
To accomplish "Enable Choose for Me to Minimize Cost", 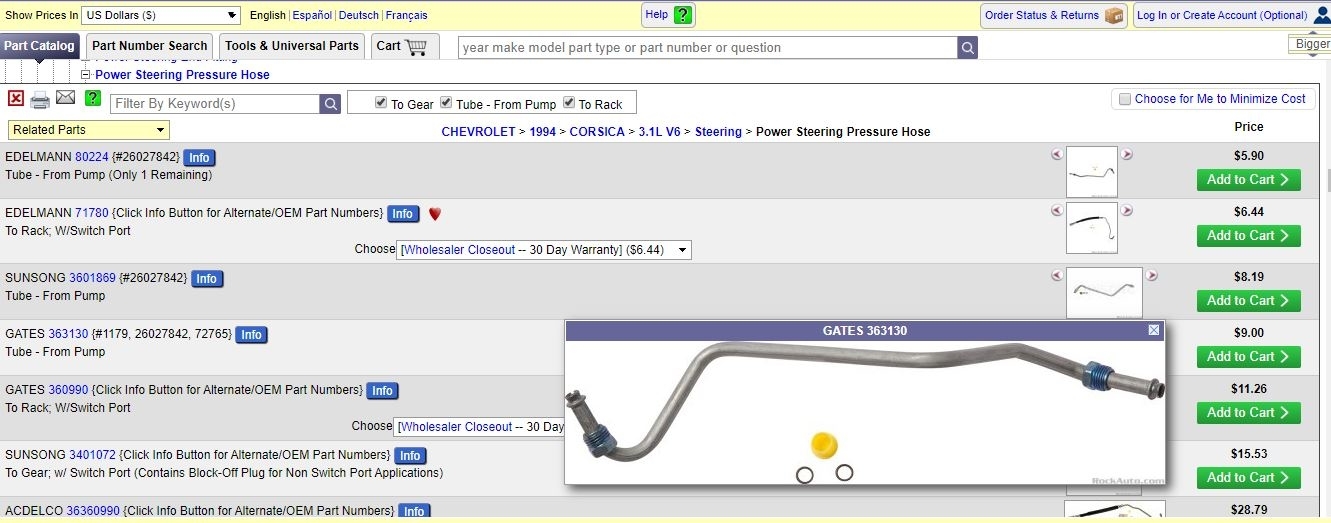I will click(x=1125, y=99).
